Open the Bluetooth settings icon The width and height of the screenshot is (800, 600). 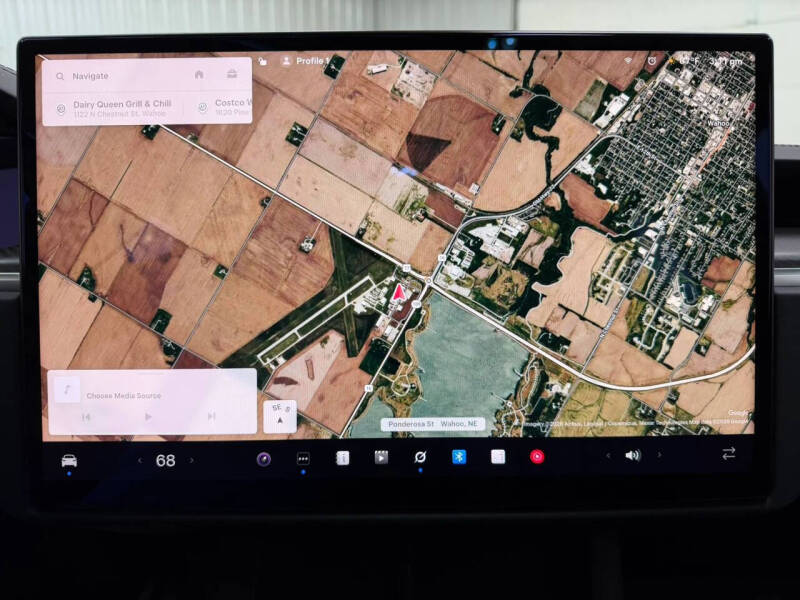click(459, 457)
